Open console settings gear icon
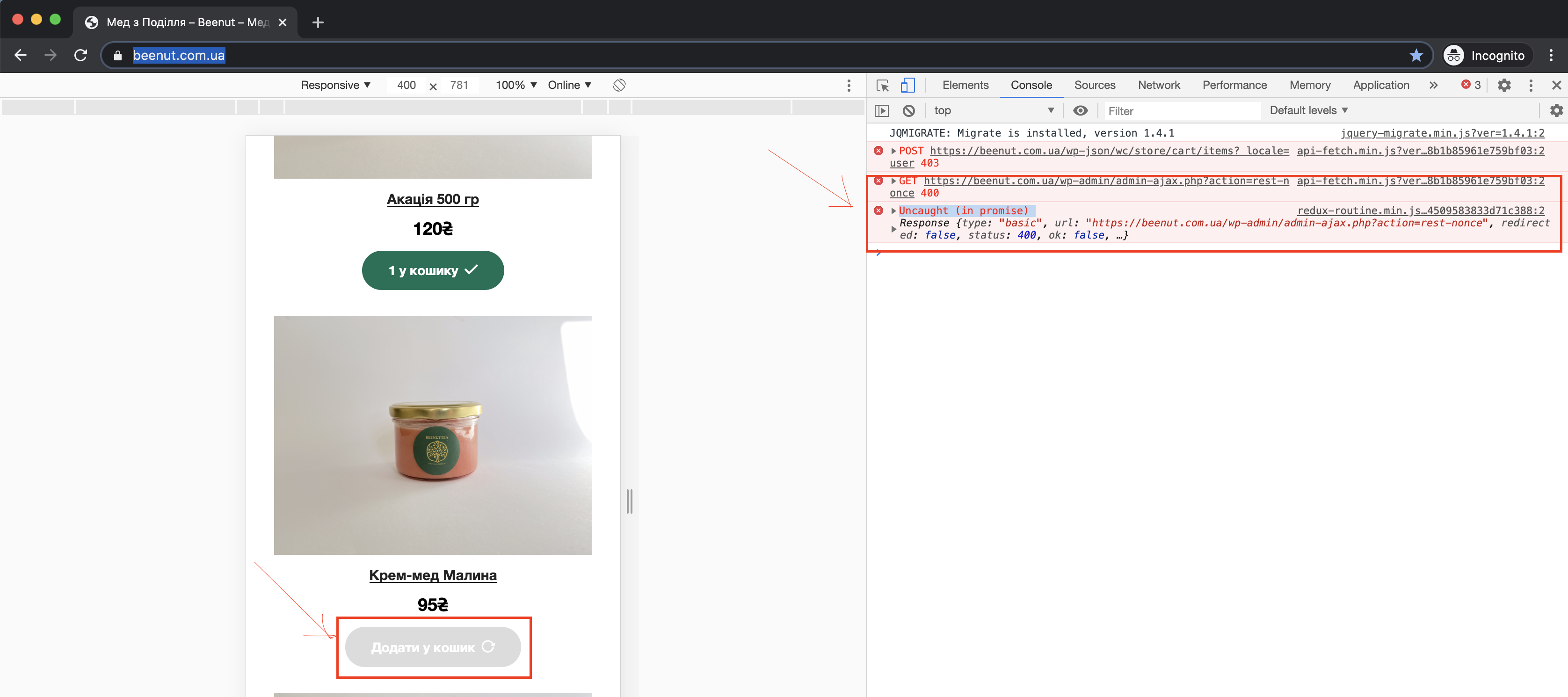The height and width of the screenshot is (697, 1568). pos(1556,111)
